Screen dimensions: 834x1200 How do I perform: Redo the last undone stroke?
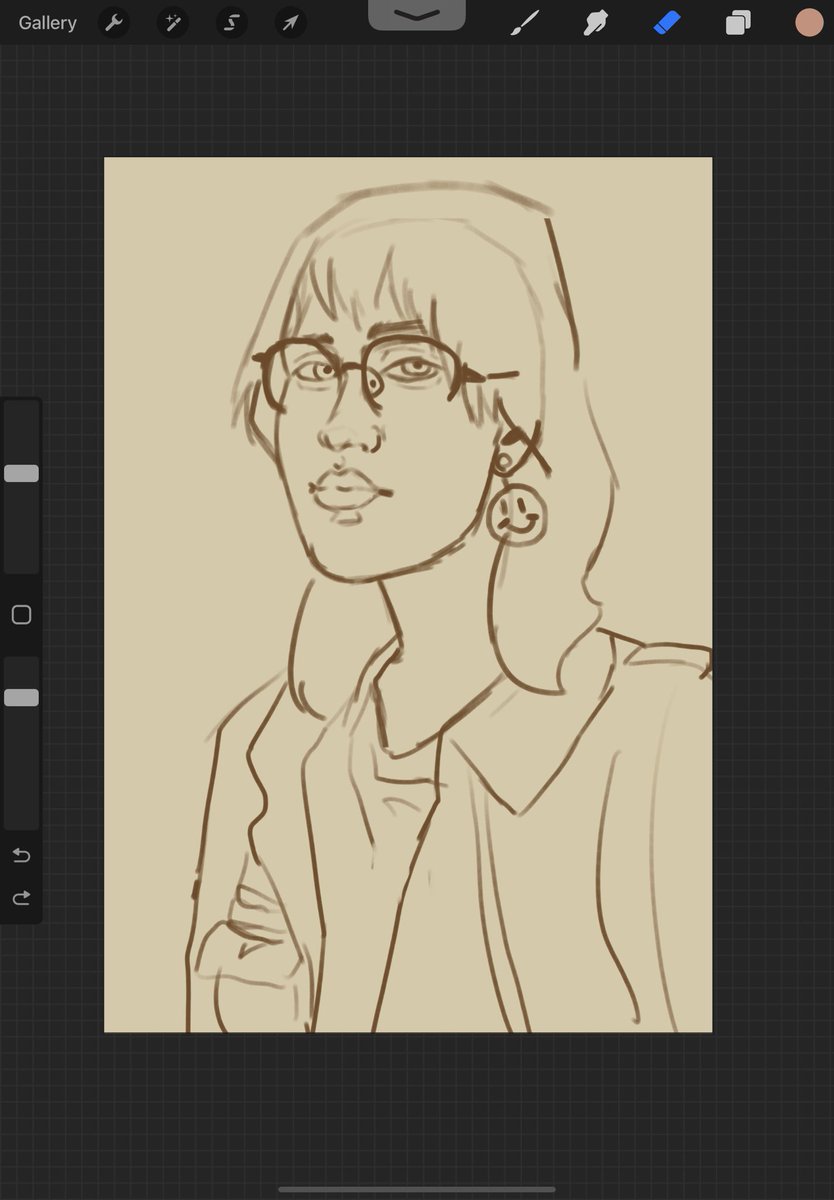tap(21, 898)
